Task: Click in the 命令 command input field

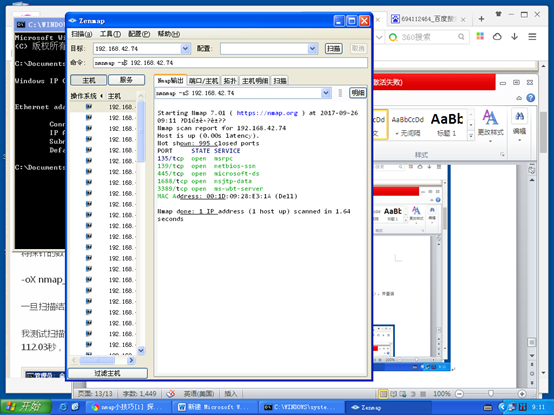Action: pyautogui.click(x=230, y=63)
